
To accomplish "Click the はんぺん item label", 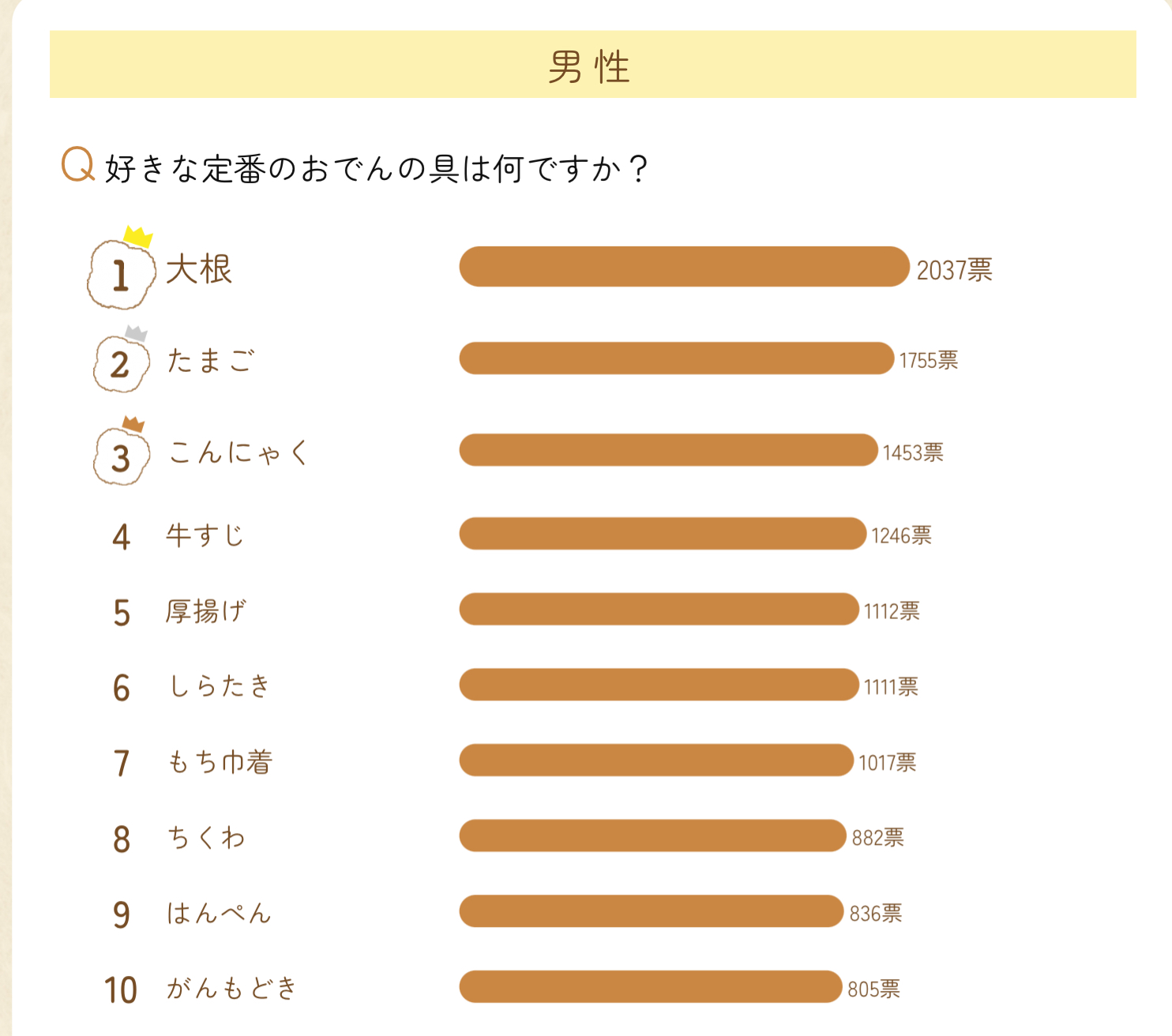I will tap(219, 913).
